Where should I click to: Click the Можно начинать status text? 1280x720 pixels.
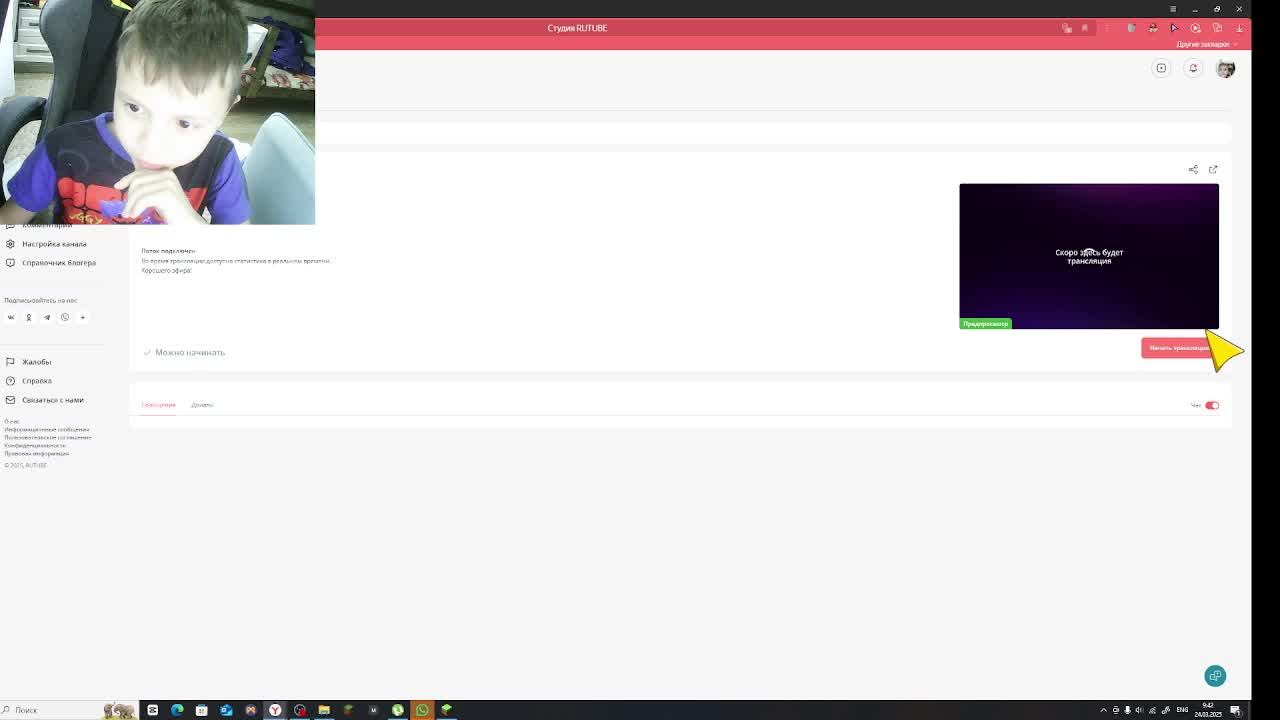(x=190, y=353)
